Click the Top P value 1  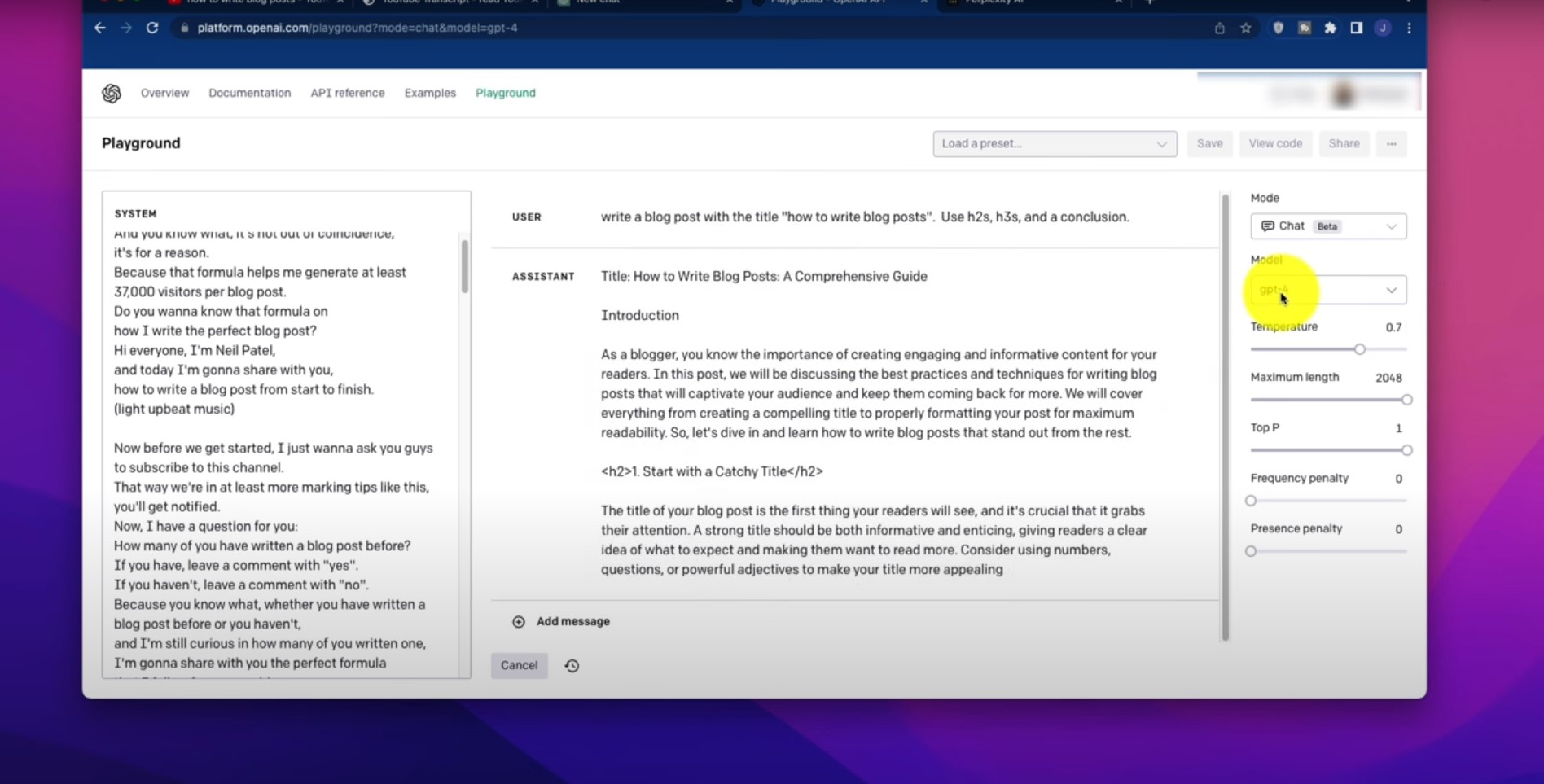[1398, 428]
